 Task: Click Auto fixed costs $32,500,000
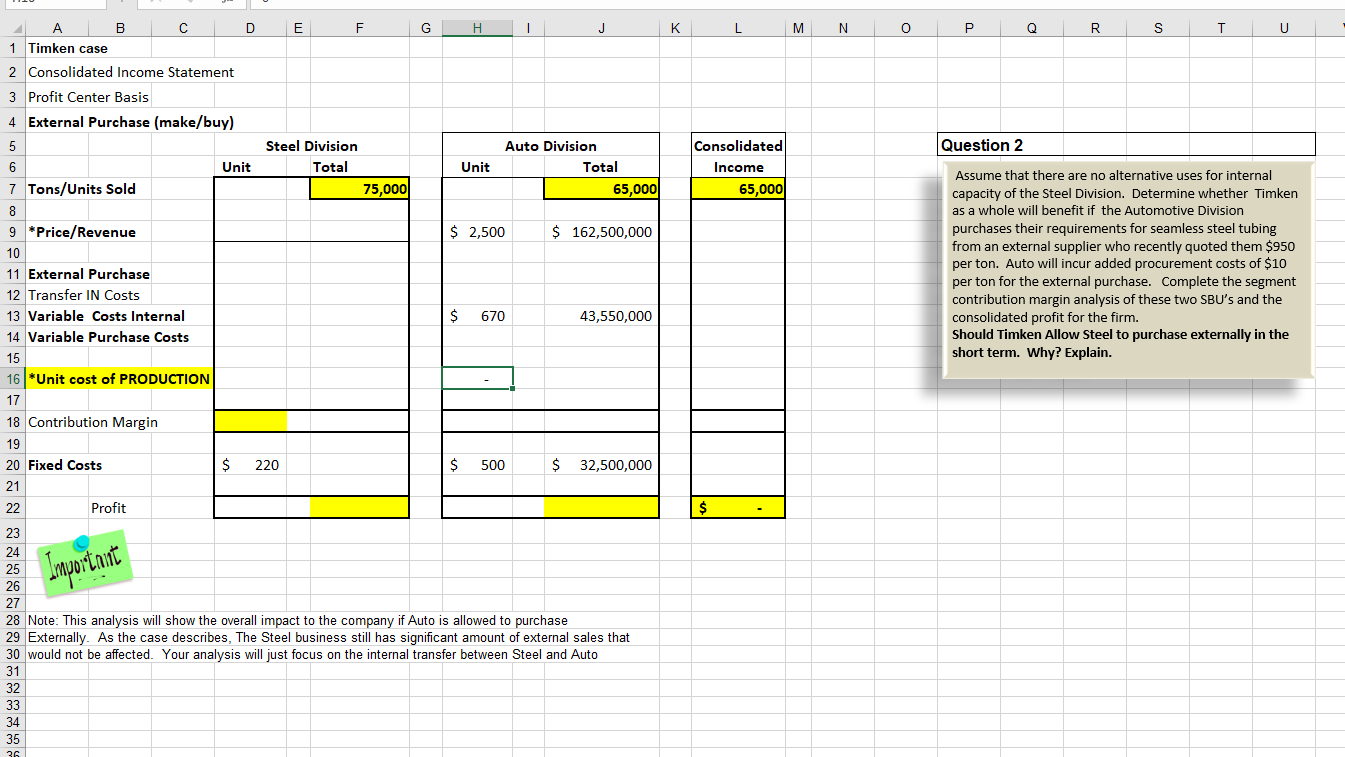(x=600, y=465)
